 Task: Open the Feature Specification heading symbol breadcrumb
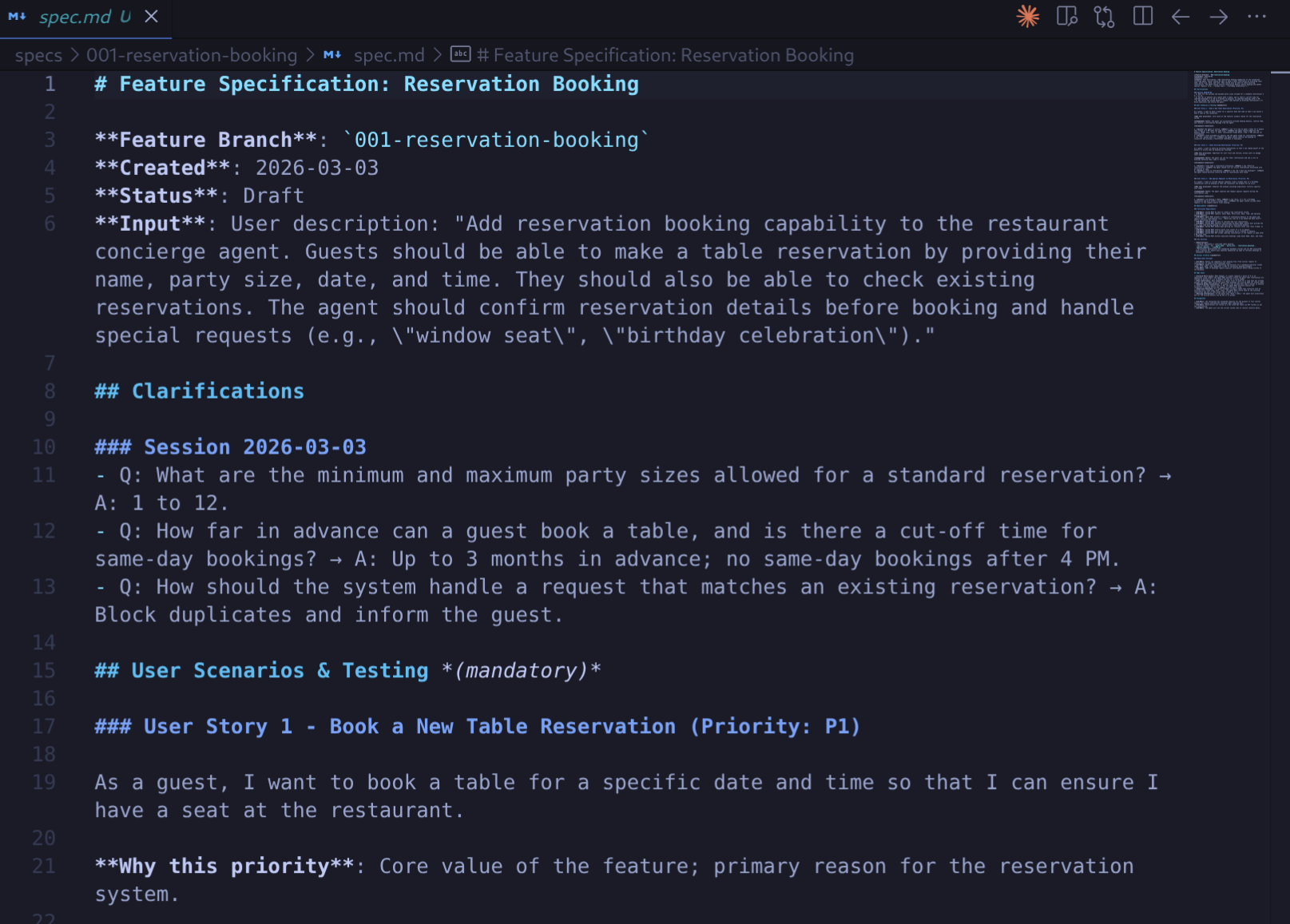(x=665, y=55)
